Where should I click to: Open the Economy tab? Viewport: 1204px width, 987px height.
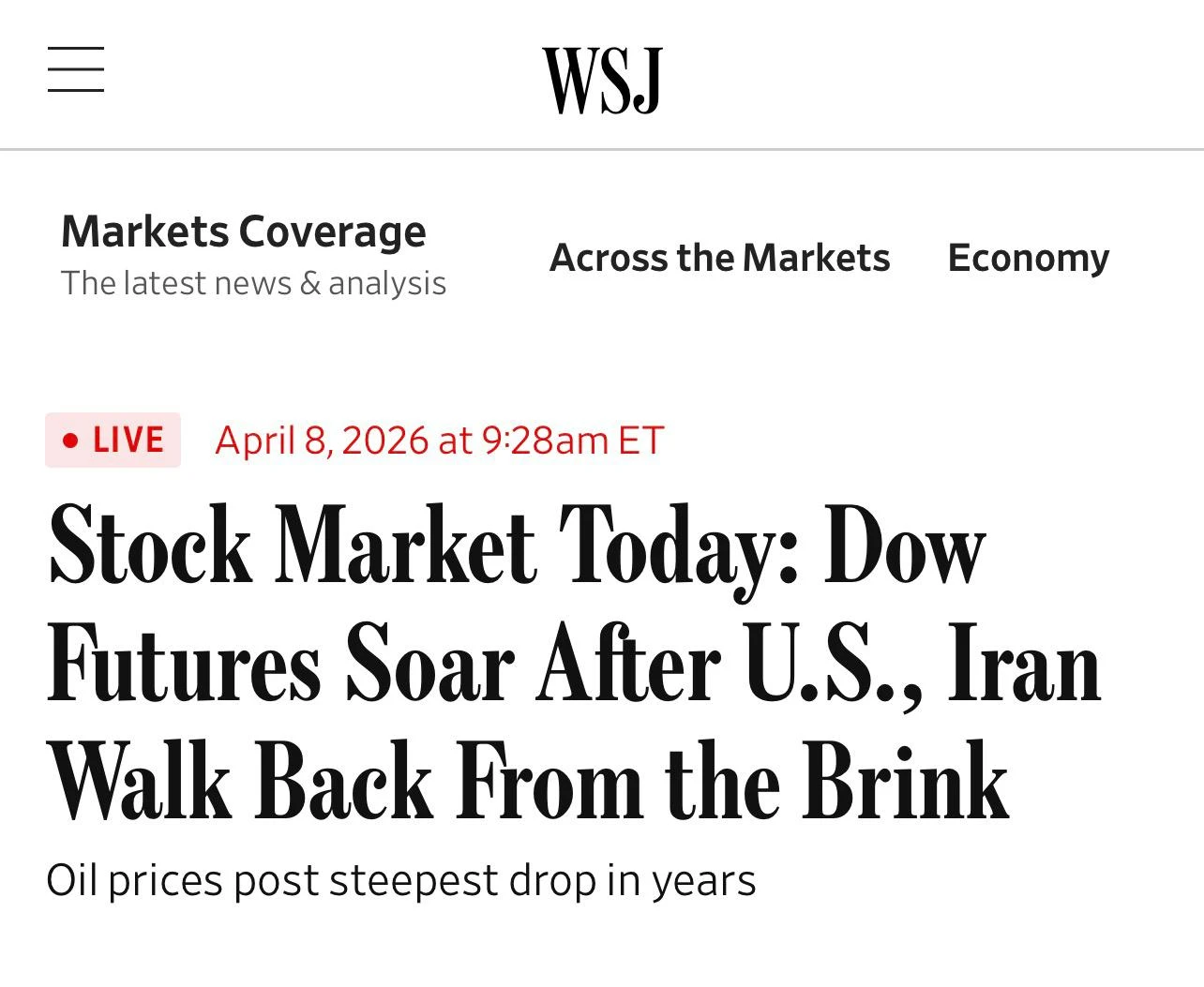1028,258
